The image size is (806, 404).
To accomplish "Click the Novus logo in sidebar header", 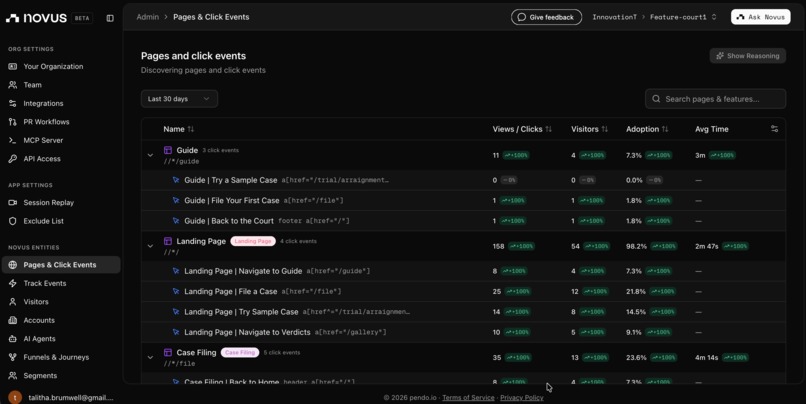I will [x=36, y=18].
